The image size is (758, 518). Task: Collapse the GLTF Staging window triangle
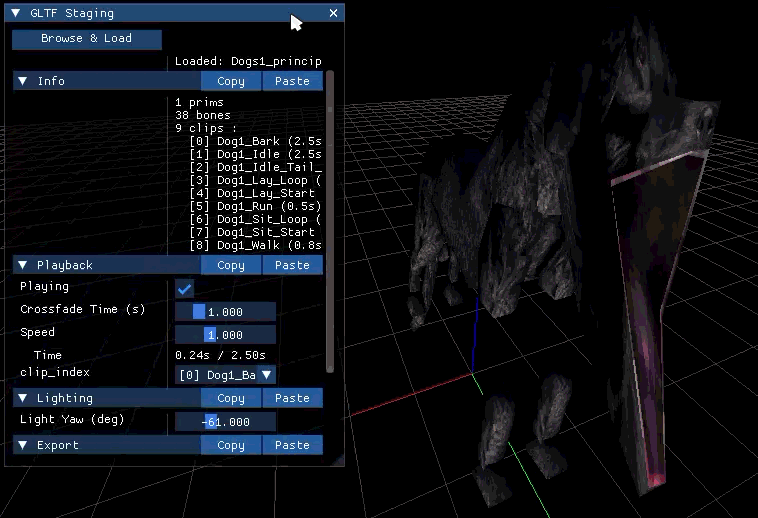pyautogui.click(x=15, y=13)
